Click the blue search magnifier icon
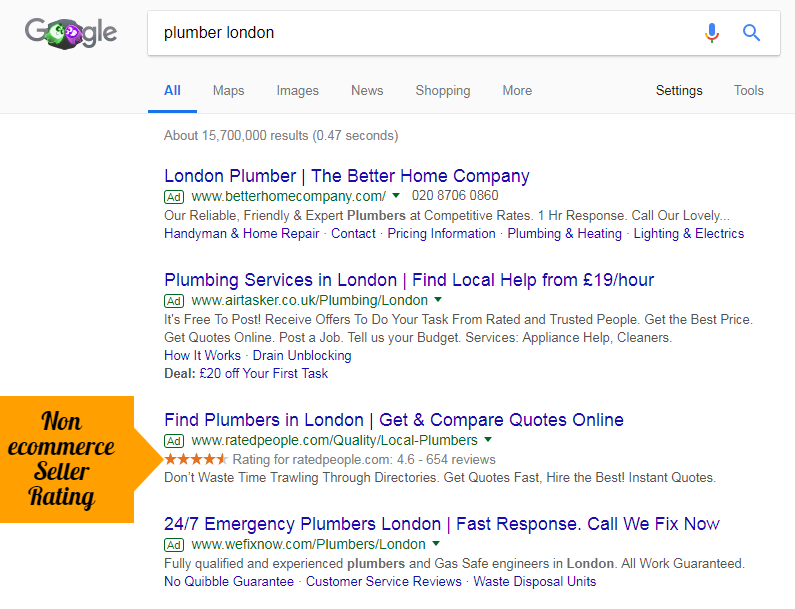795x609 pixels. click(751, 33)
